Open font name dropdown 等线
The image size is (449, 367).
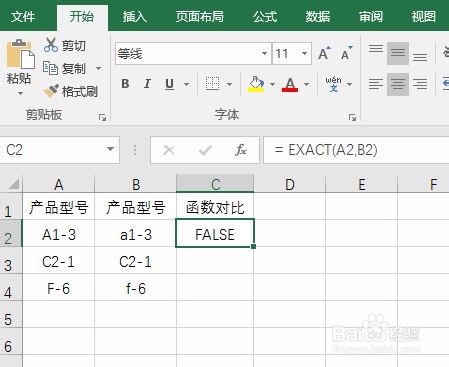click(x=264, y=53)
